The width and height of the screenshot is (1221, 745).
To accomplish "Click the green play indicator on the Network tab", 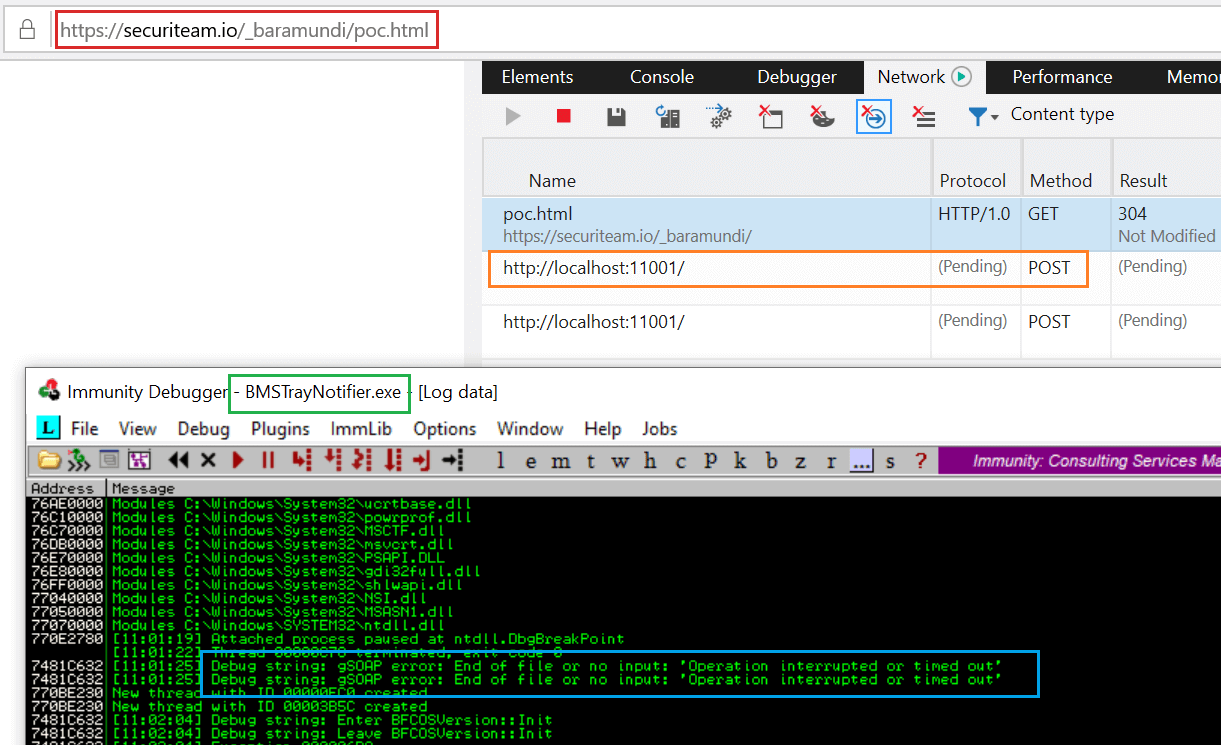I will 961,77.
